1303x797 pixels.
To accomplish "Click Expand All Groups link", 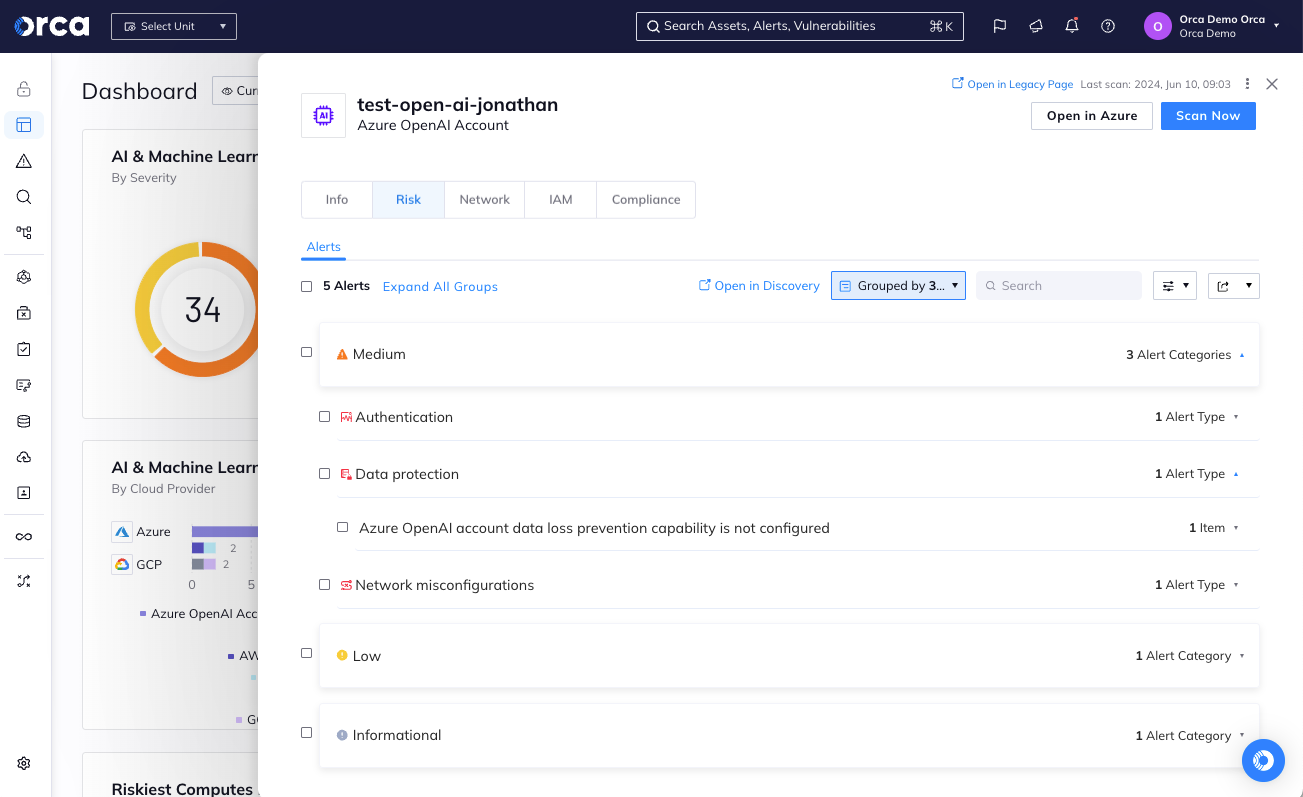I will (440, 287).
